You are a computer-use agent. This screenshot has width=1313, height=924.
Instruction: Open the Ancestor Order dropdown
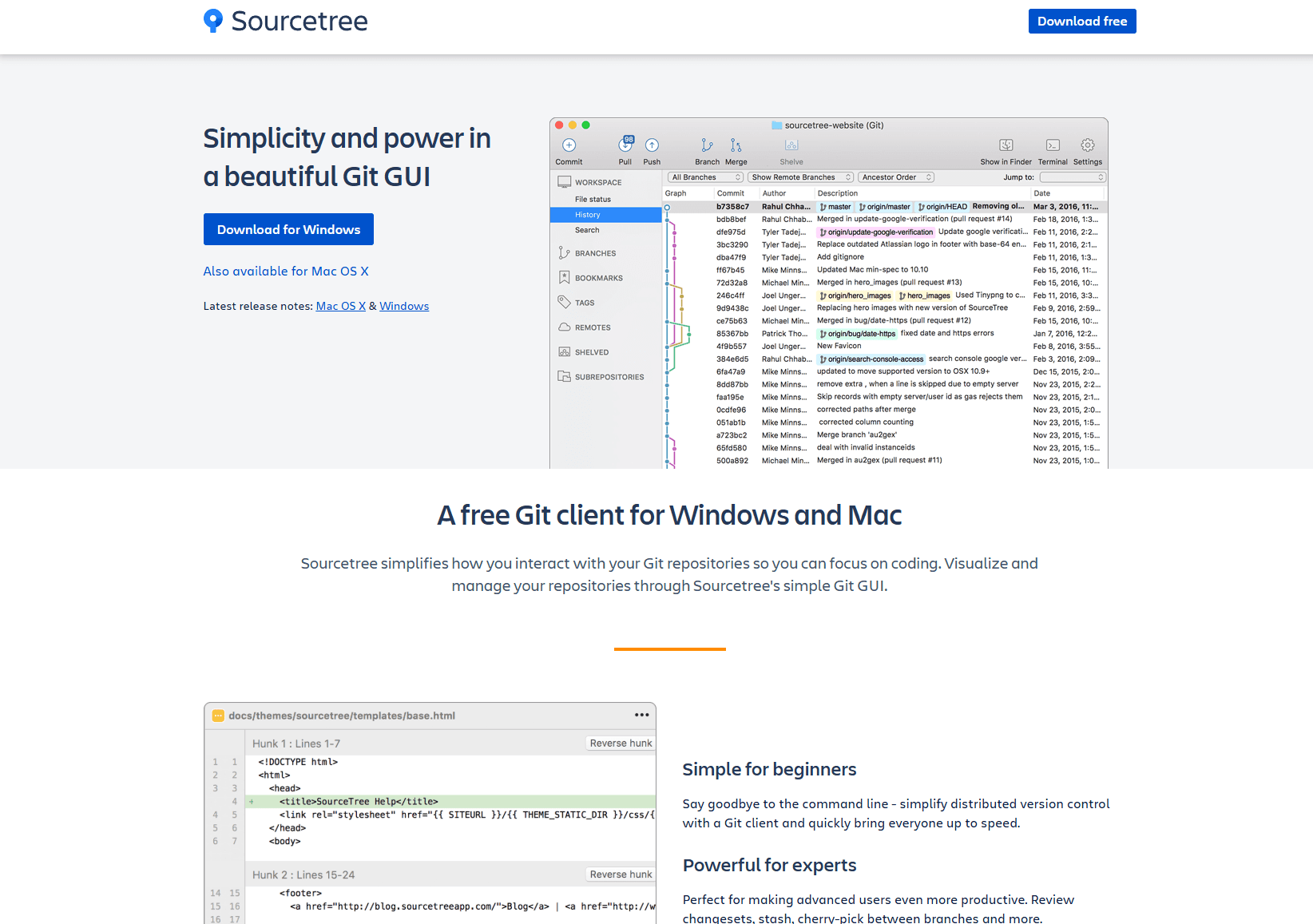point(896,177)
